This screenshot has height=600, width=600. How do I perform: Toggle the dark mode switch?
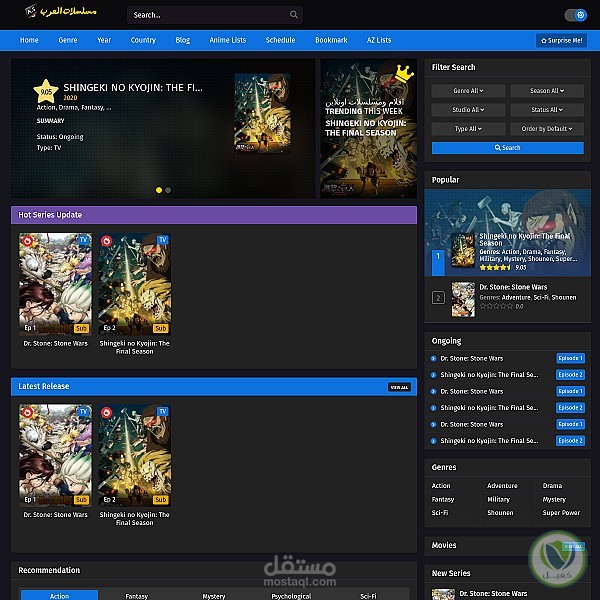(x=576, y=15)
